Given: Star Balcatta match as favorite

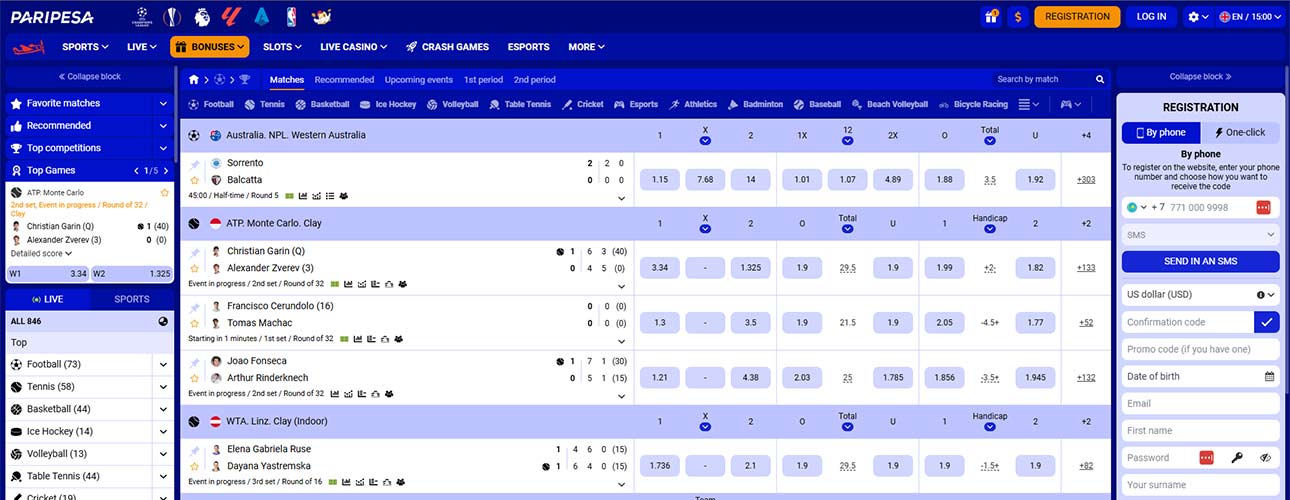Looking at the screenshot, I should (x=194, y=180).
